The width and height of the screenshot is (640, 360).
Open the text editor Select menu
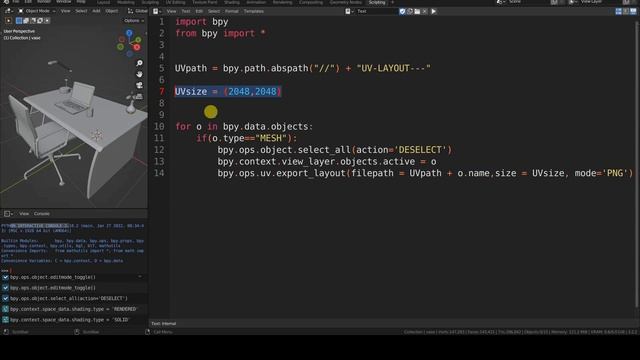[214, 11]
